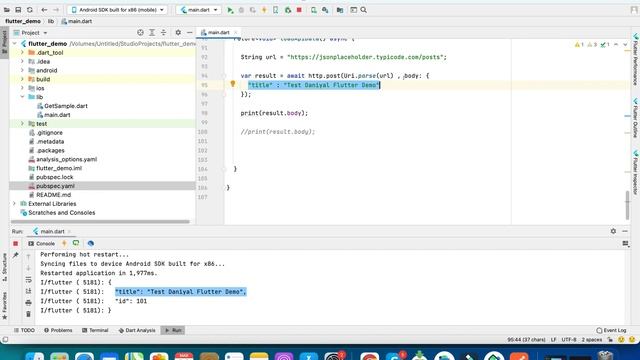Click the Open folder toolbar icon
Image resolution: width=640 pixels, height=360 pixels.
tap(7, 10)
